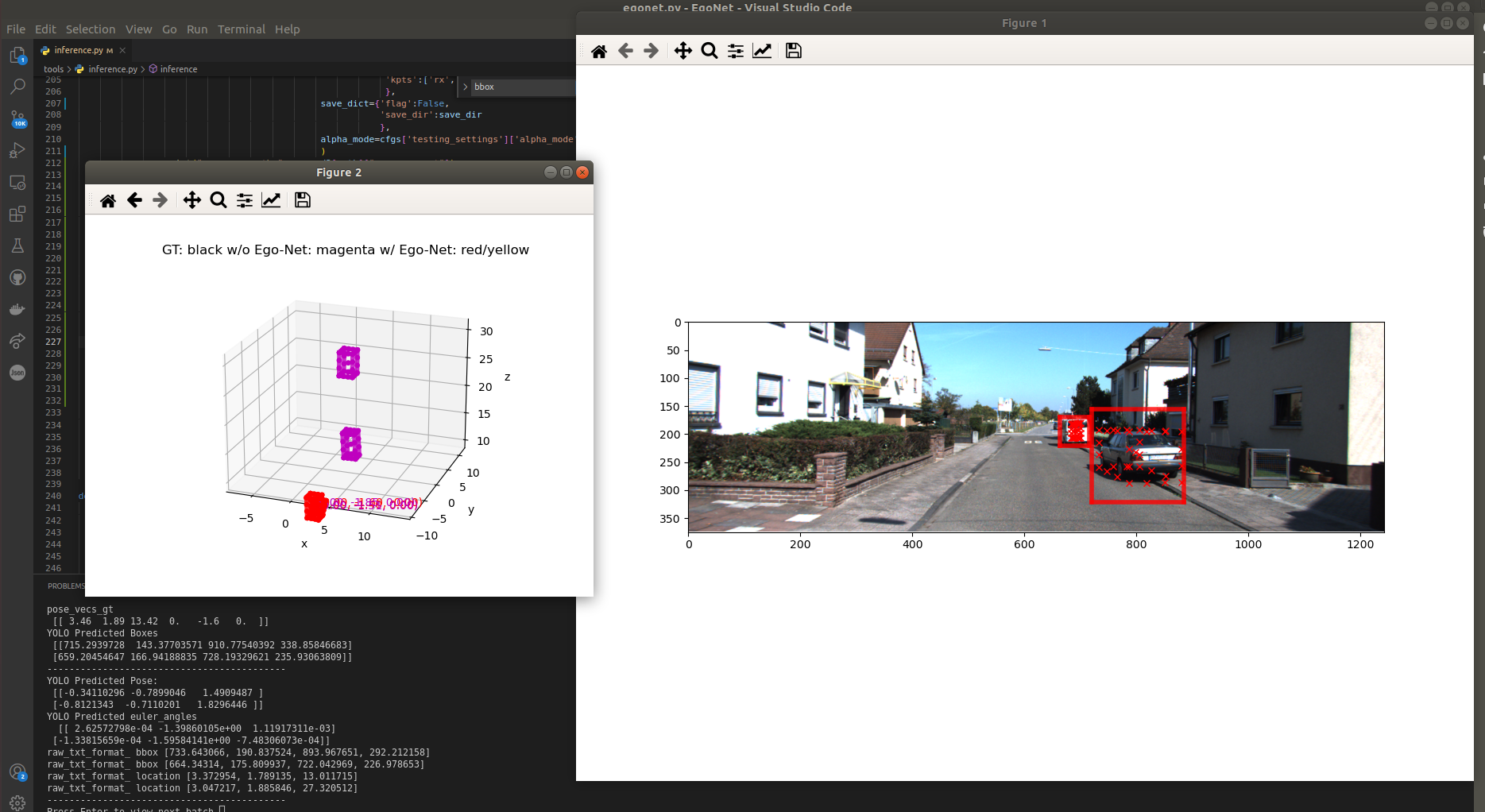Activate the zoom-to-rectangle tool in Figure 1

[709, 50]
